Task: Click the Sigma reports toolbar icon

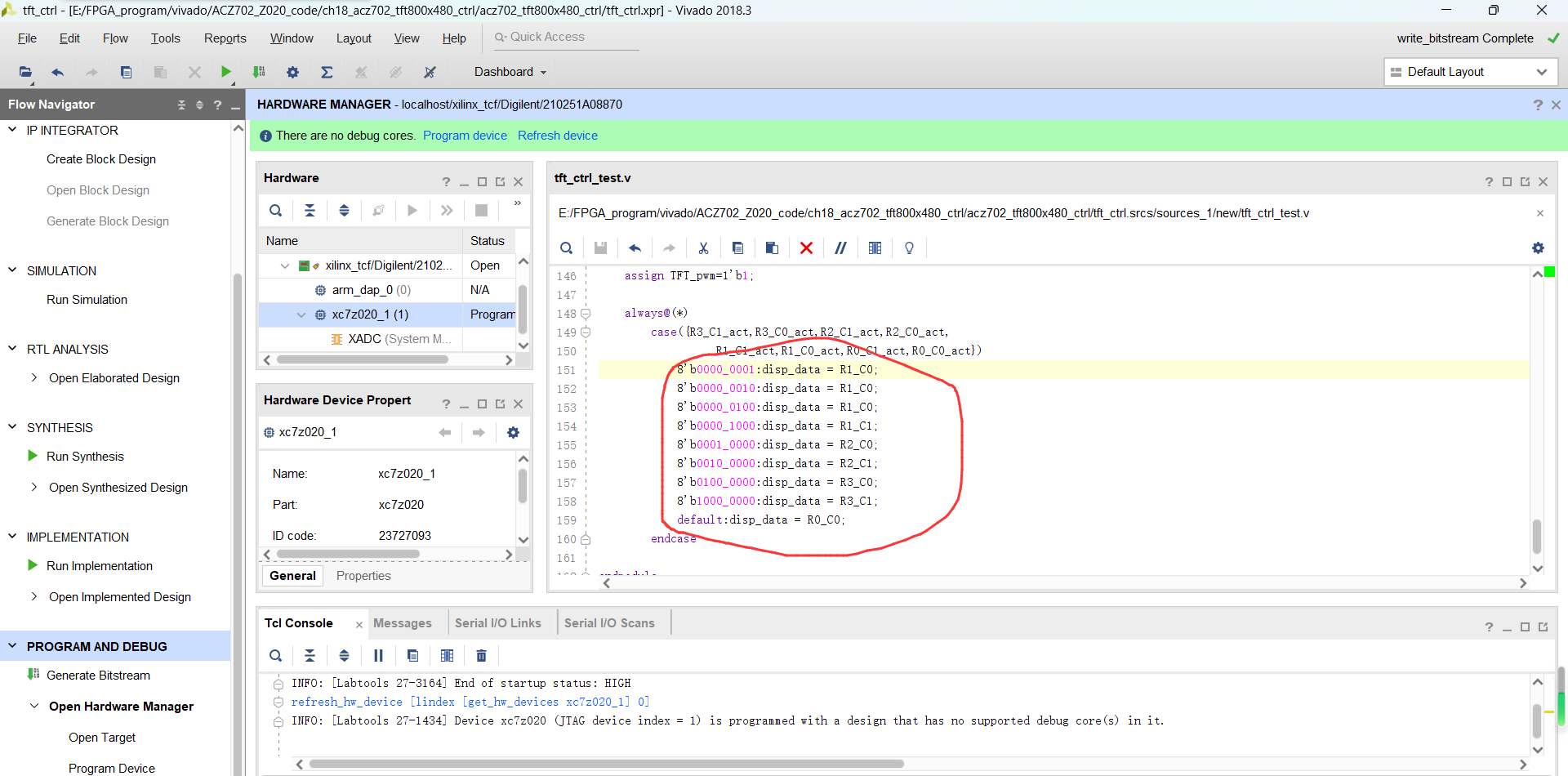Action: coord(327,72)
